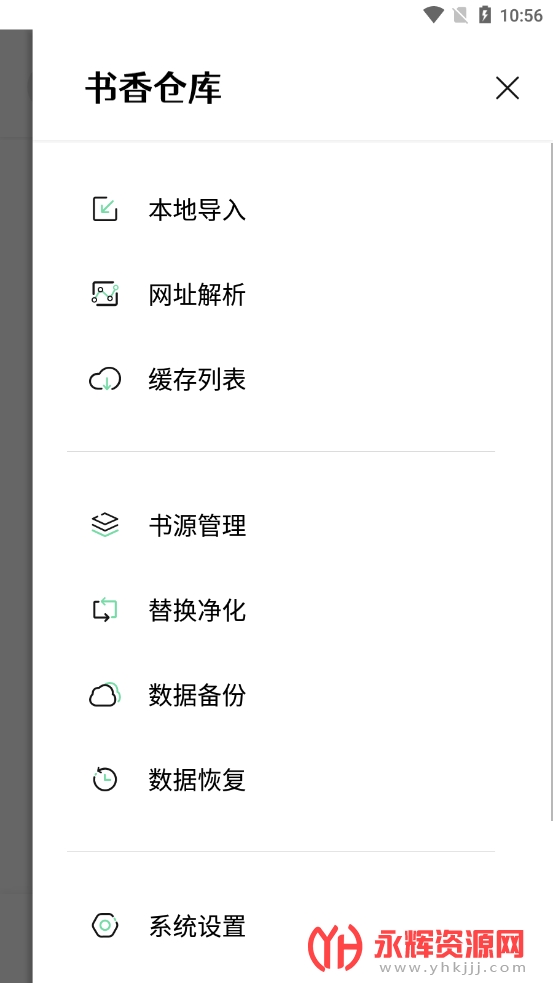This screenshot has height=983, width=553.
Task: Close the 书香仓库 drawer with X
Action: point(507,88)
